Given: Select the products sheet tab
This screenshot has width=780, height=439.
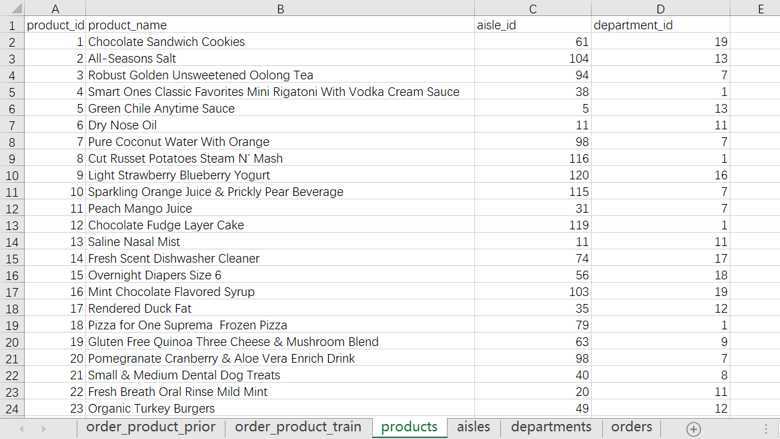Looking at the screenshot, I should (409, 427).
